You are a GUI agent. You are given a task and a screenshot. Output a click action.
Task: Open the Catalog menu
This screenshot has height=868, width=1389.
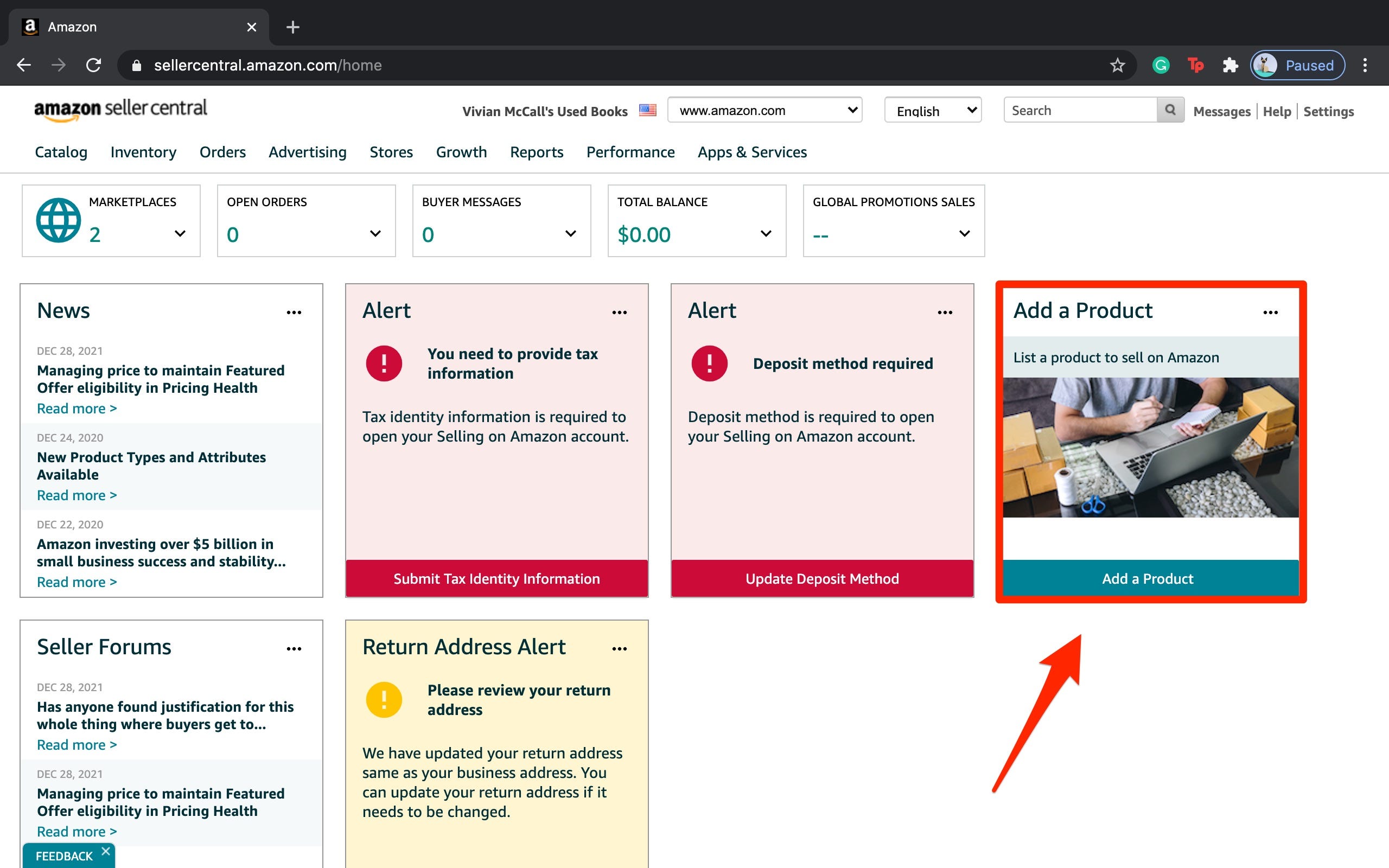pyautogui.click(x=61, y=152)
